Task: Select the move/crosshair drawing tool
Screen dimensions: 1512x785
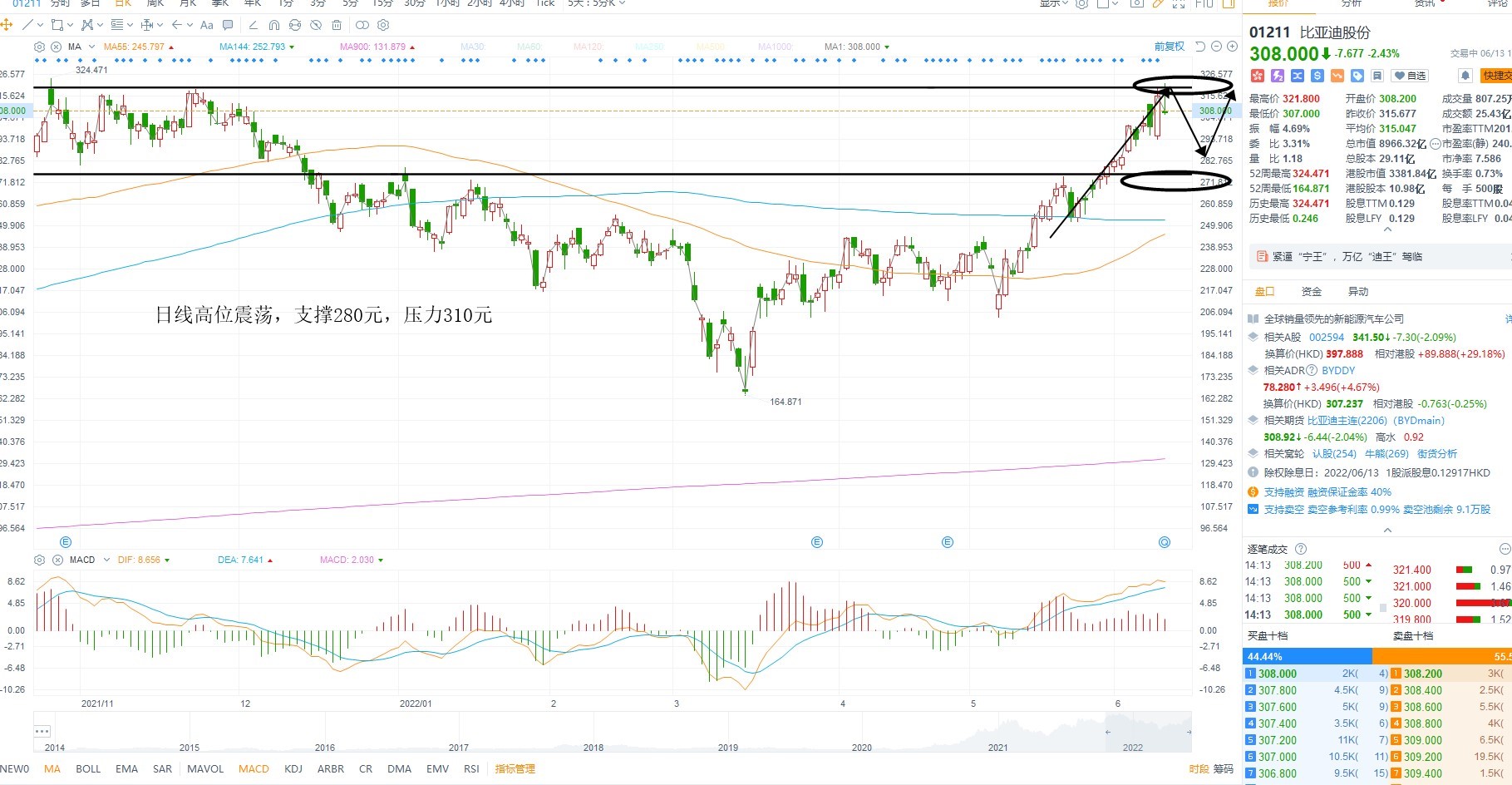Action: coord(7,25)
